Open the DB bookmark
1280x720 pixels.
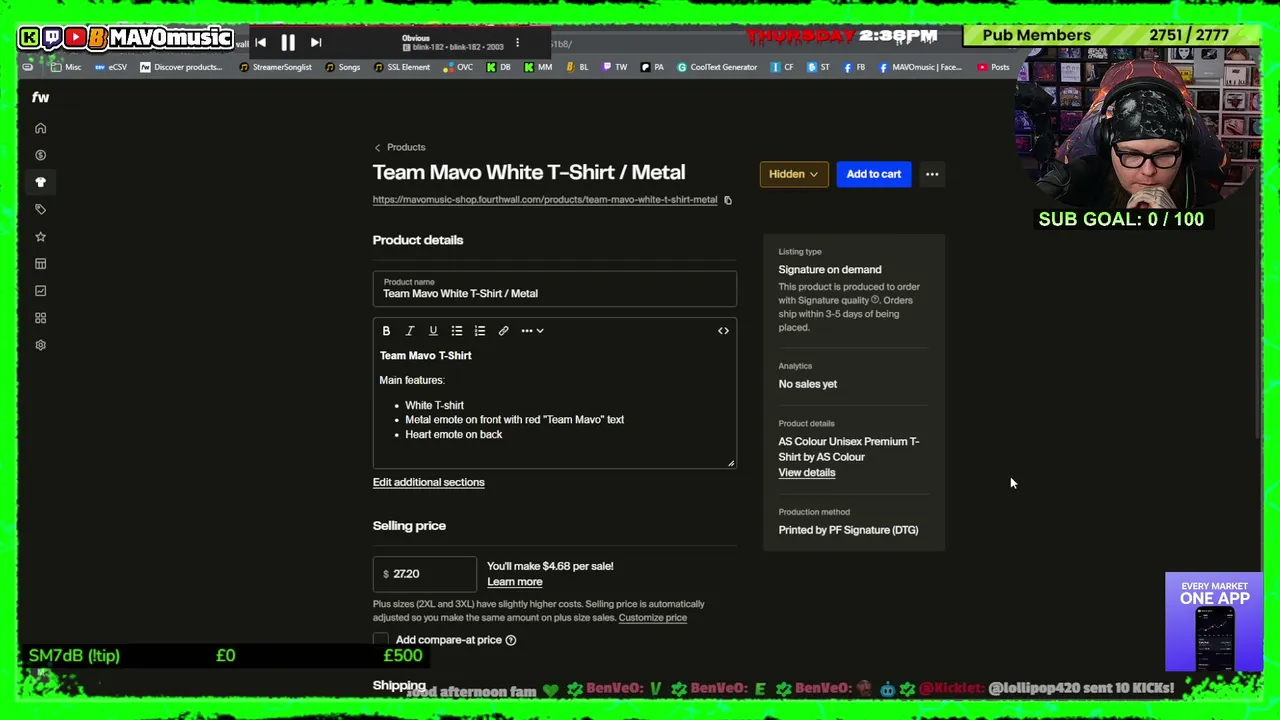pos(499,67)
